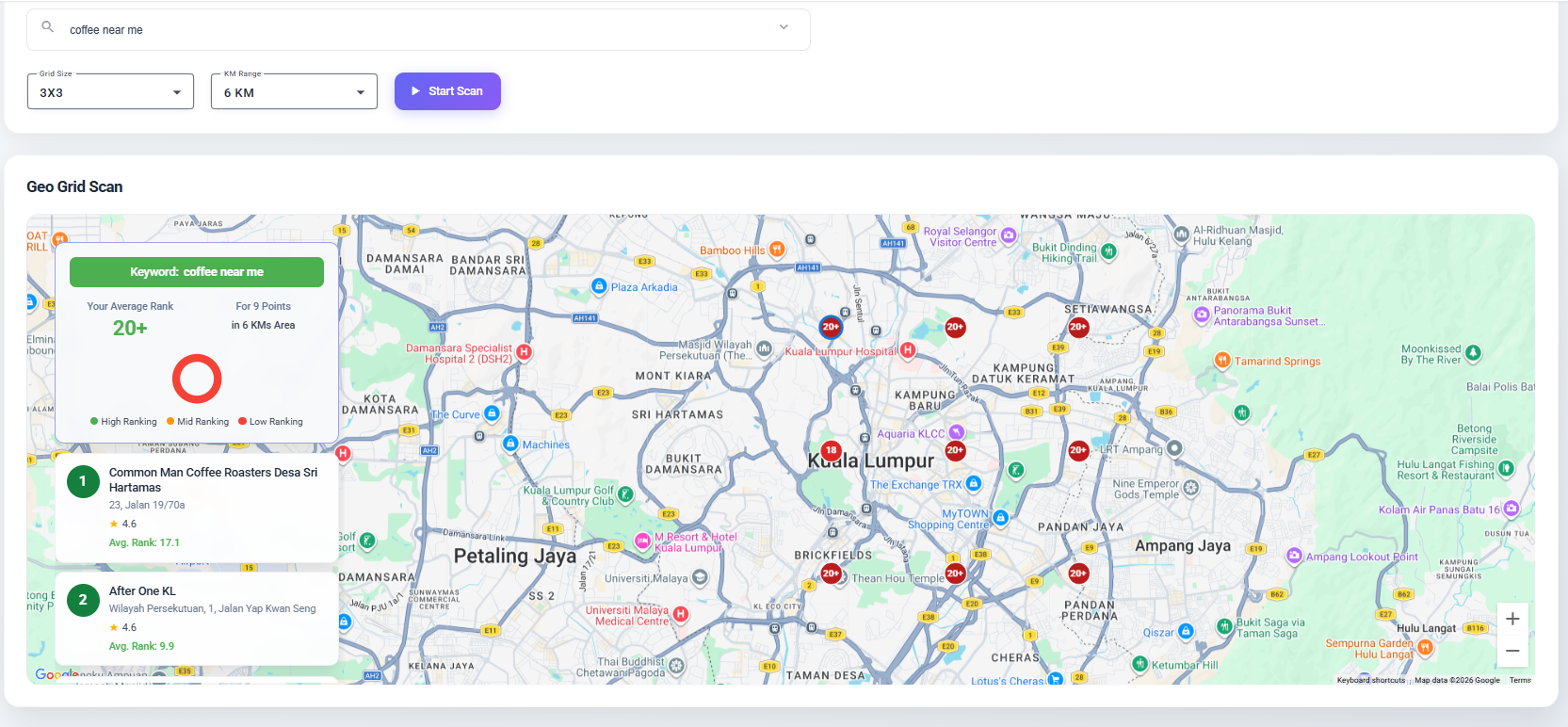Viewport: 1568px width, 727px height.
Task: Open the After One KL result card
Action: [197, 619]
